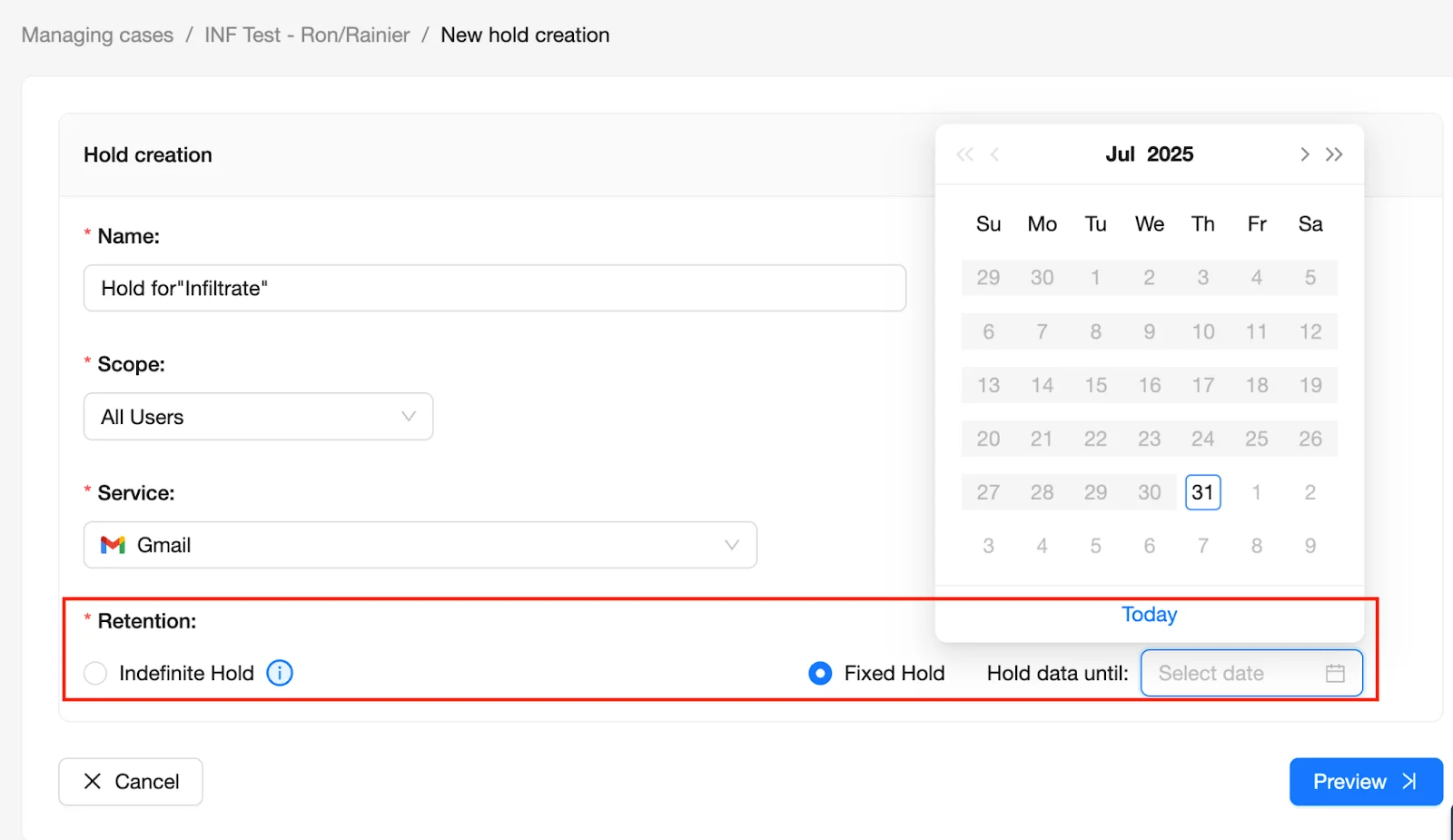Click the calendar icon in Select date field
1453x840 pixels.
click(1335, 673)
